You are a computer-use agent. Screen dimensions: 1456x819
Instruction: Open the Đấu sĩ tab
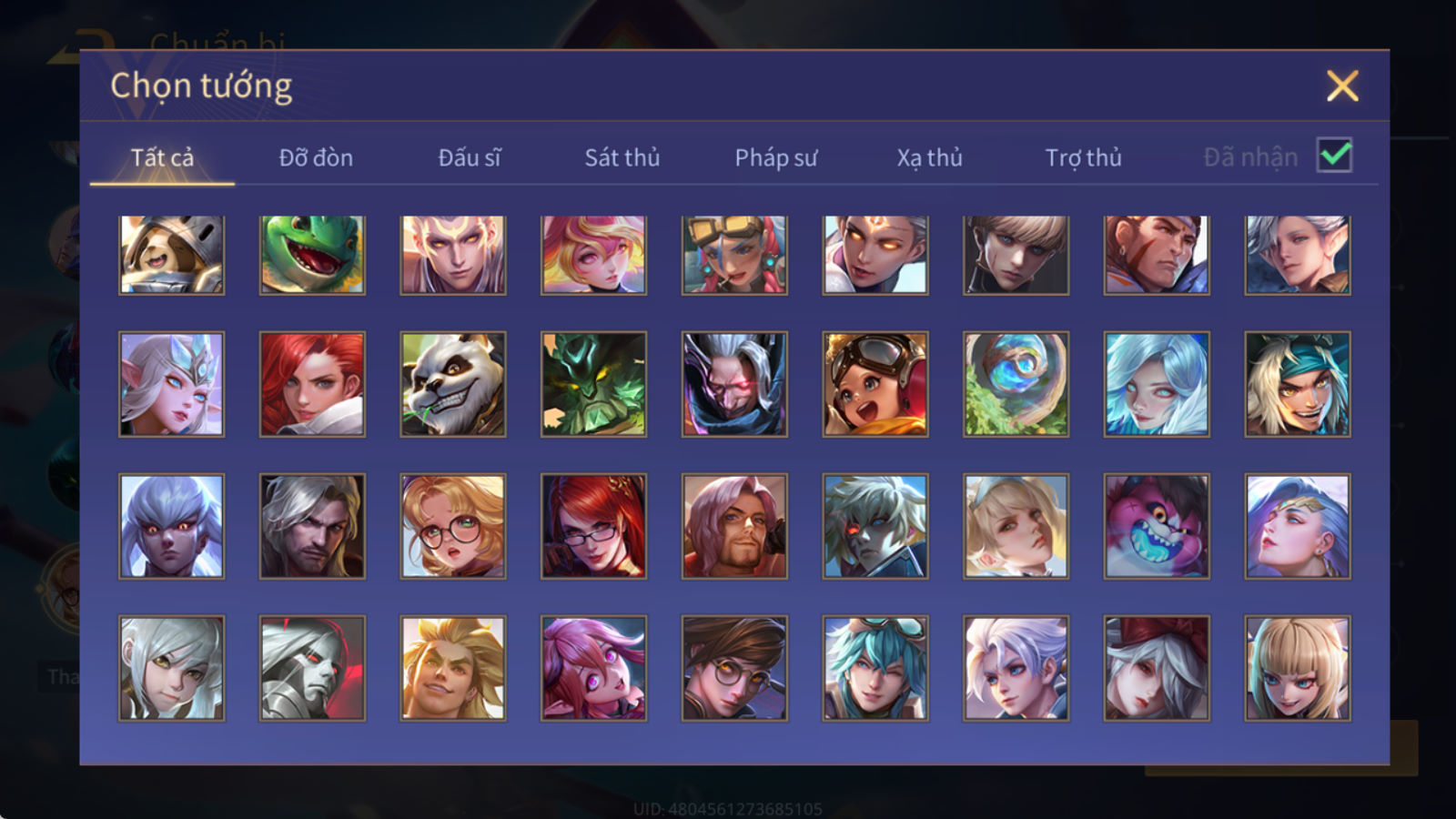[470, 157]
